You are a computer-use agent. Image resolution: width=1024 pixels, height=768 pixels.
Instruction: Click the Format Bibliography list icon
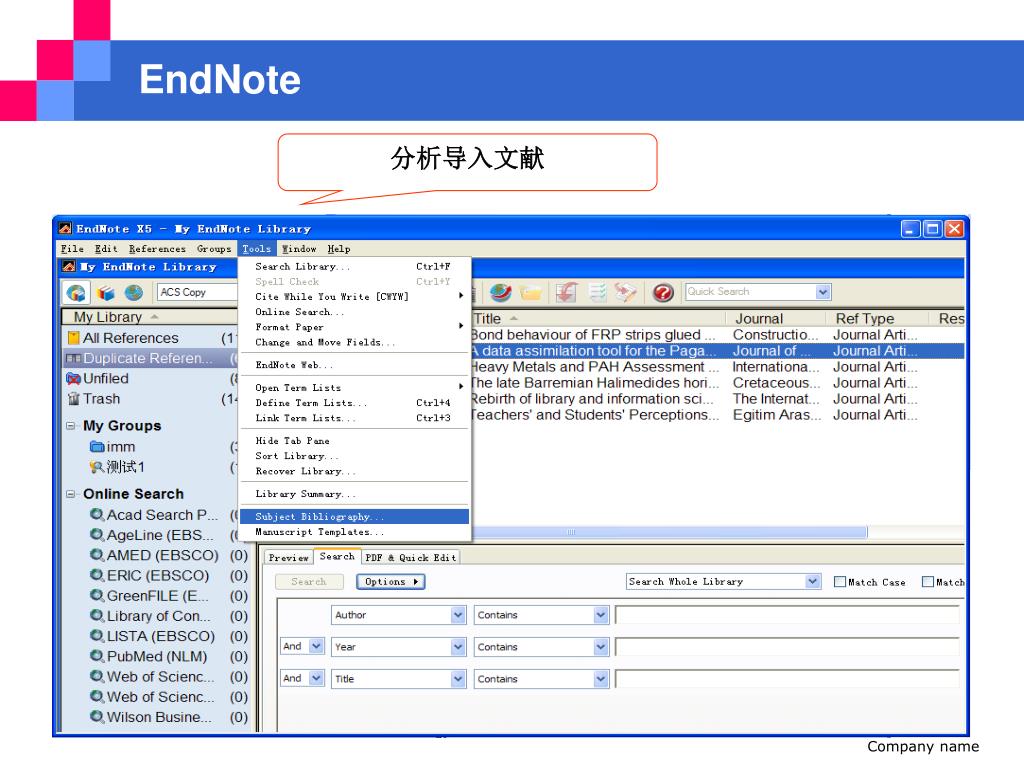598,293
